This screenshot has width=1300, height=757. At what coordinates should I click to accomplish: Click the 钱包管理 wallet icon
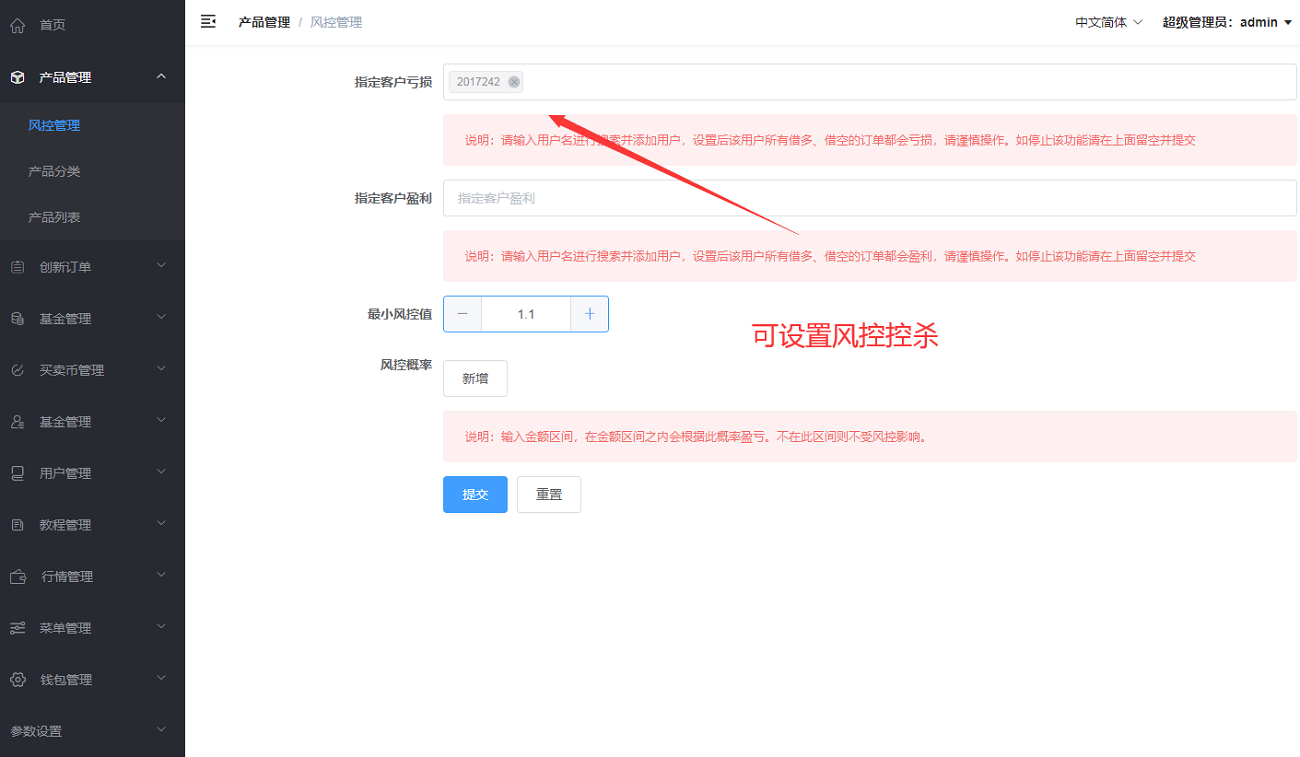pos(16,679)
